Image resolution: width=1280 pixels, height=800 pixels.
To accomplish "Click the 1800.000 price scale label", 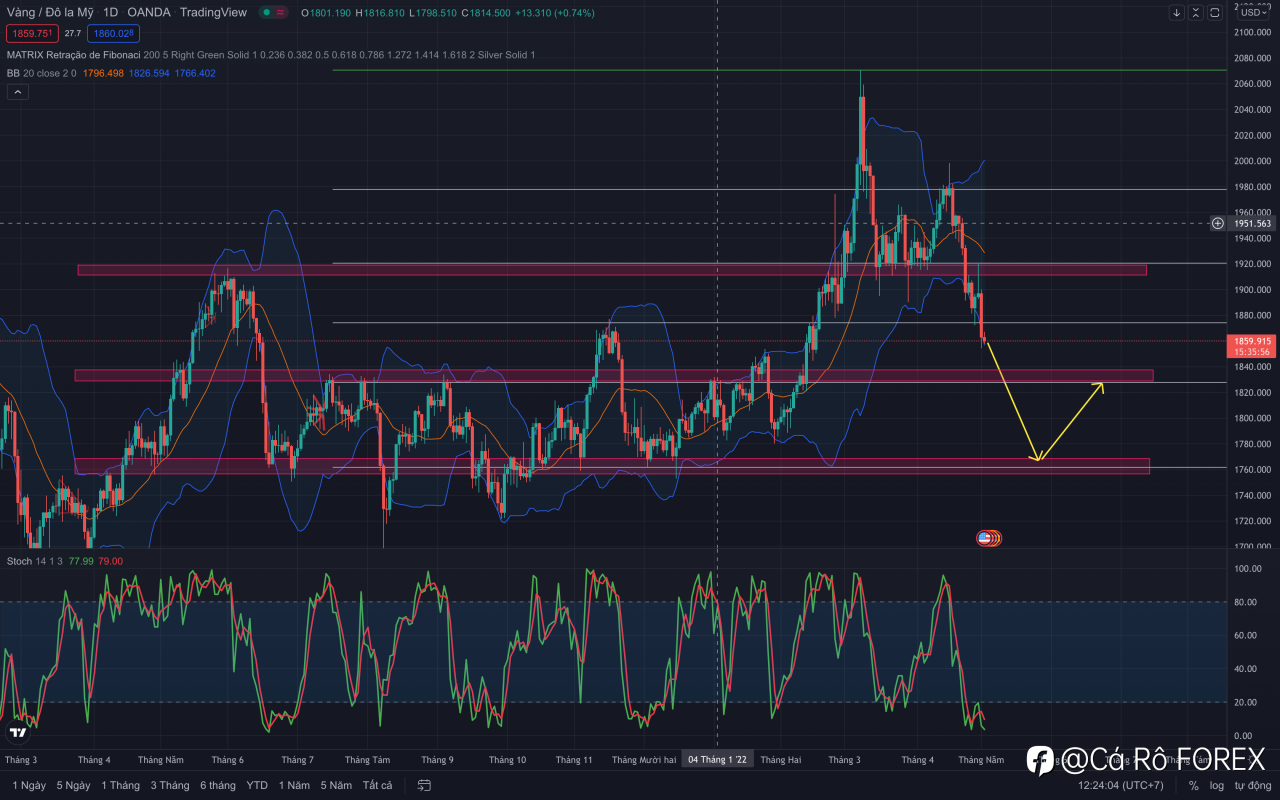I will coord(1252,418).
